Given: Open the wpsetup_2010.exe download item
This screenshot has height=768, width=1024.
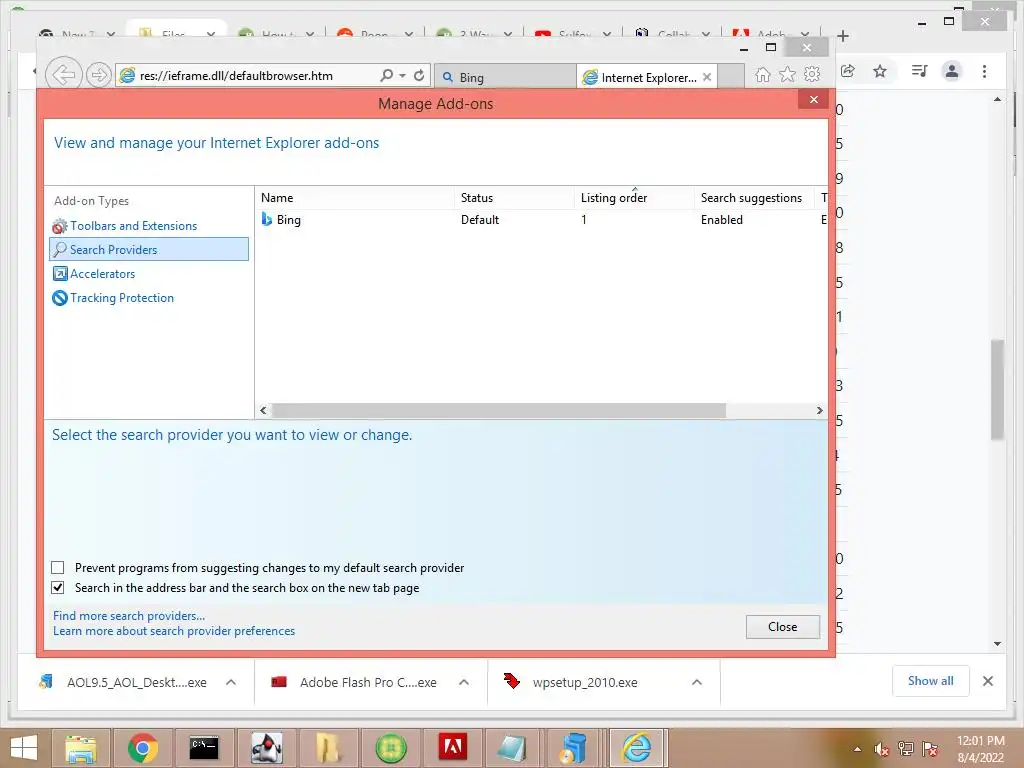Looking at the screenshot, I should (584, 682).
